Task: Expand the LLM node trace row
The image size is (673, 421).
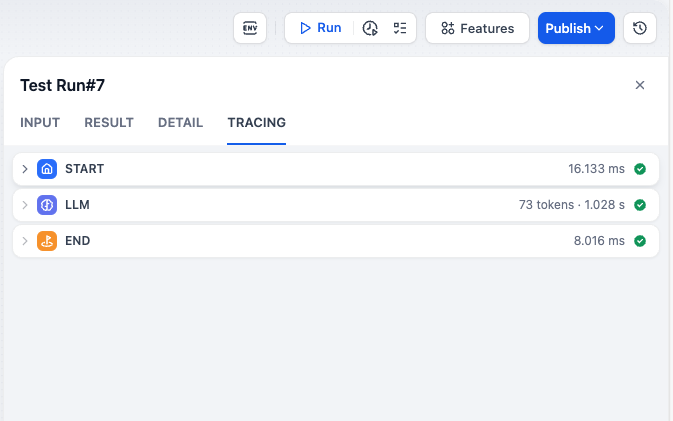Action: pyautogui.click(x=25, y=205)
